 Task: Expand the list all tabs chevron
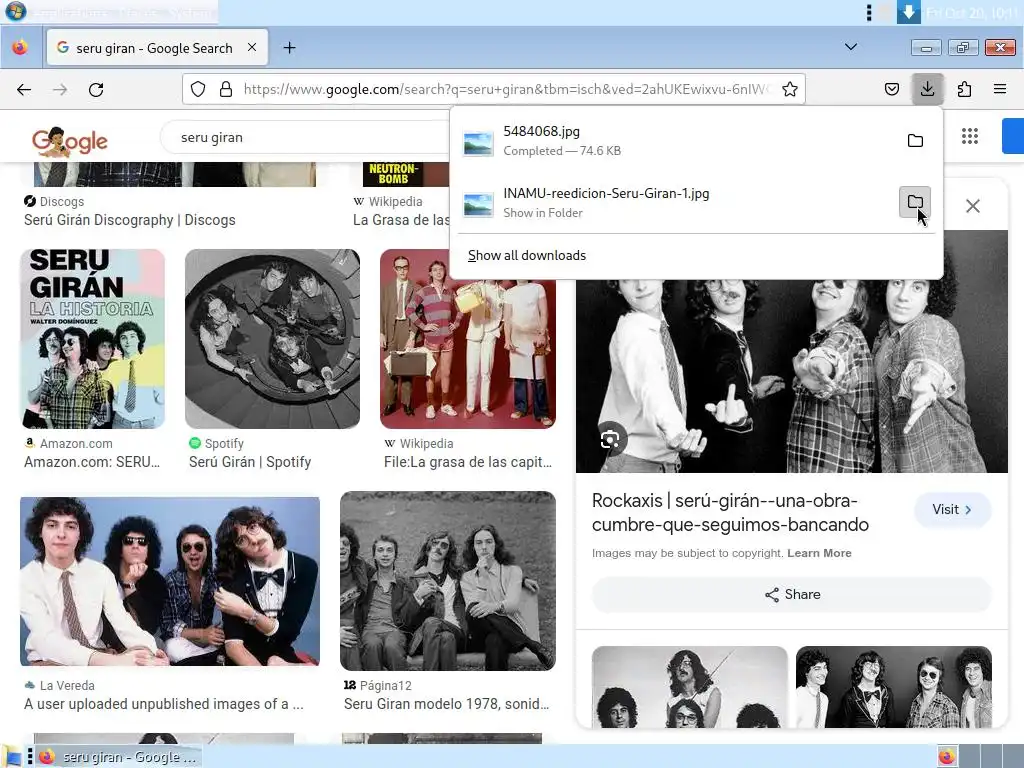point(850,47)
